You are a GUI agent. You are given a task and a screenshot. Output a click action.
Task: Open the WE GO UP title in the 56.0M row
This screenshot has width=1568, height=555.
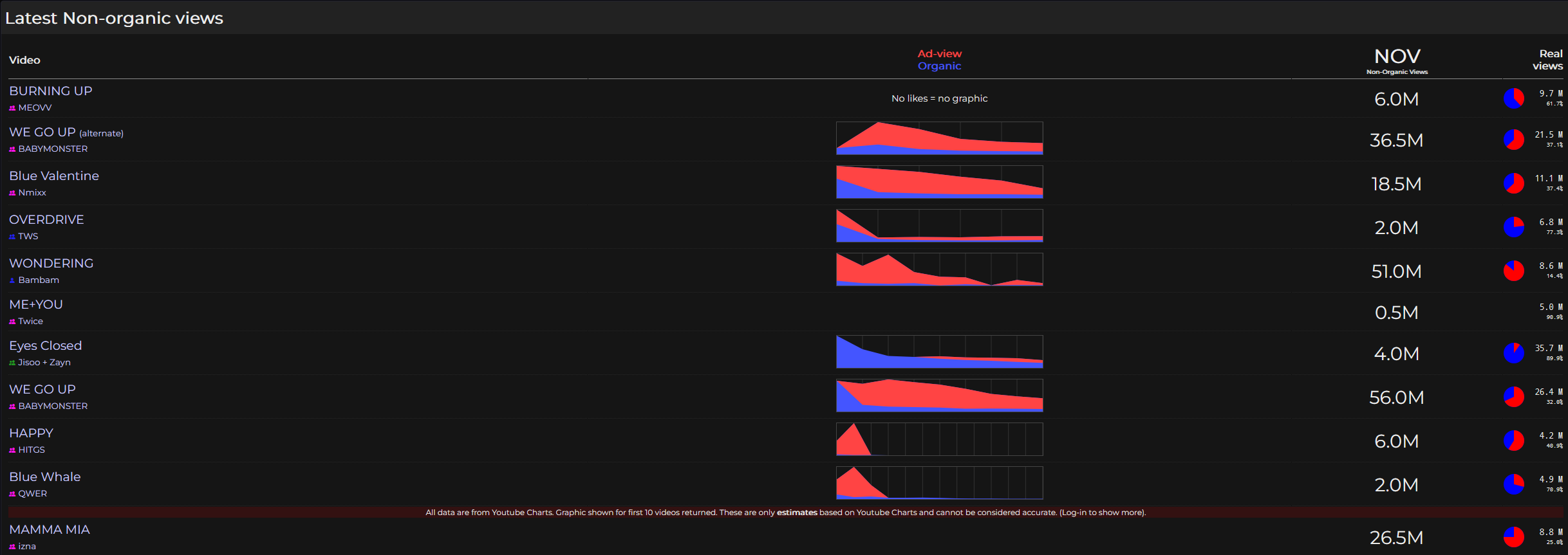tap(42, 389)
